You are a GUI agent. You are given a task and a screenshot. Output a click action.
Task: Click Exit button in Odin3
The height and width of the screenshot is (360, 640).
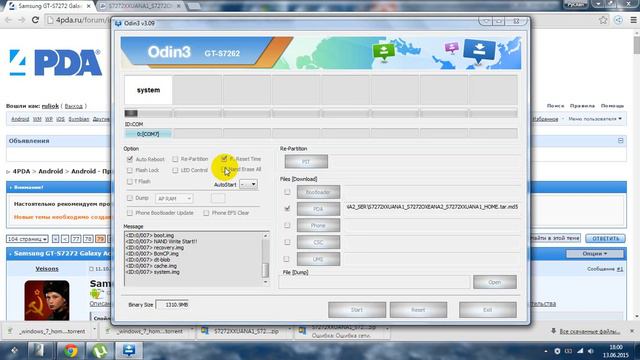click(x=488, y=310)
